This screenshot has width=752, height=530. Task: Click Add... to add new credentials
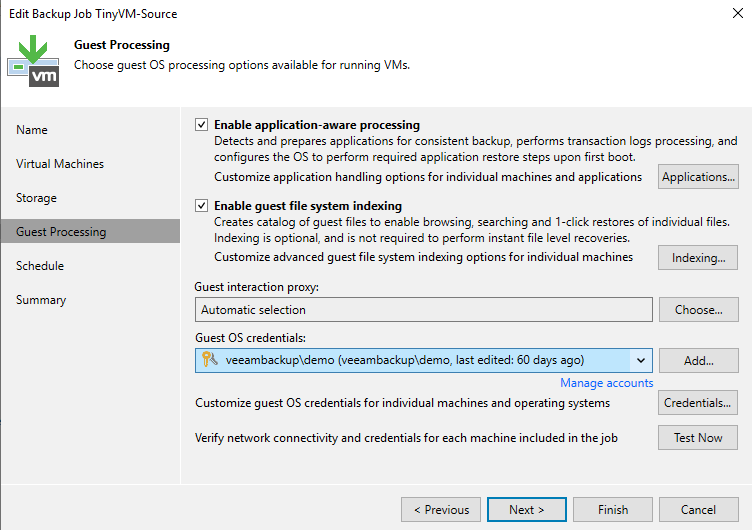coord(698,360)
